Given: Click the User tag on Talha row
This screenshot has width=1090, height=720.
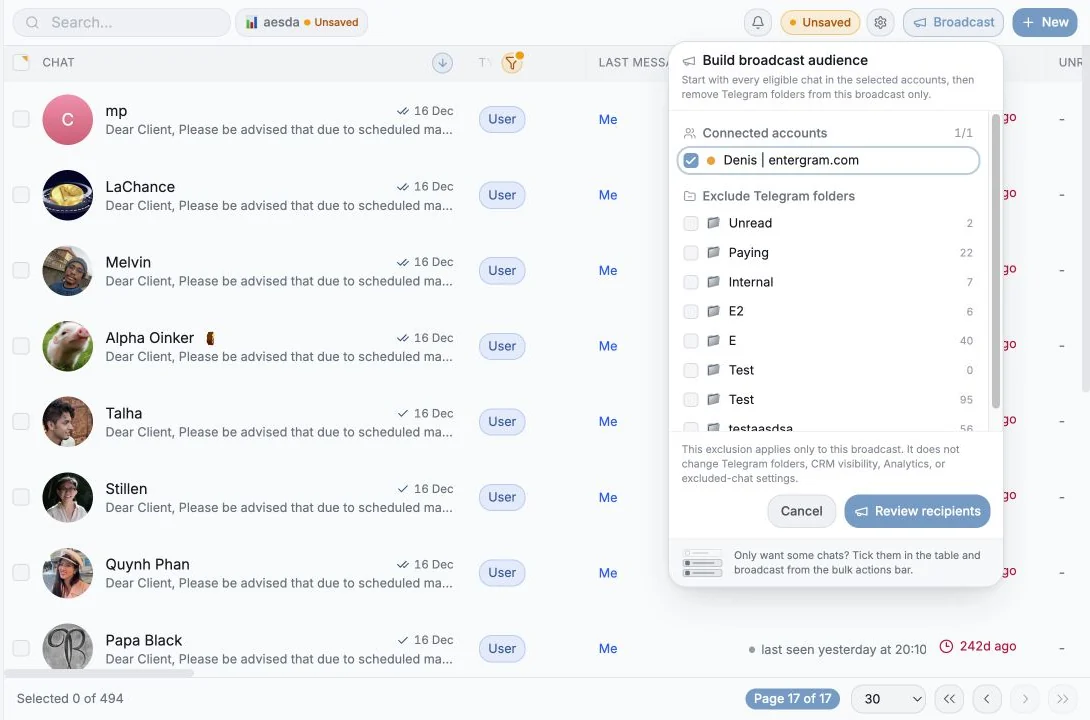Looking at the screenshot, I should point(502,422).
